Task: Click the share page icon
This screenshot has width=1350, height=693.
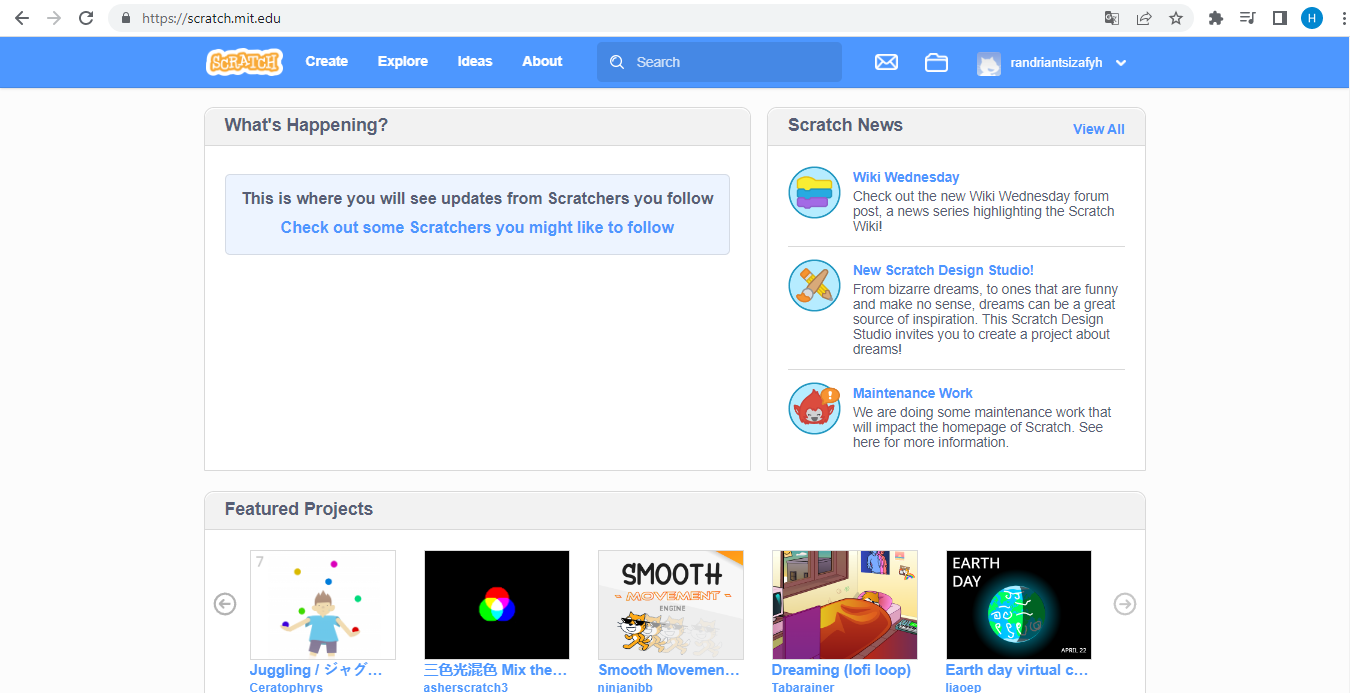Action: click(1144, 18)
